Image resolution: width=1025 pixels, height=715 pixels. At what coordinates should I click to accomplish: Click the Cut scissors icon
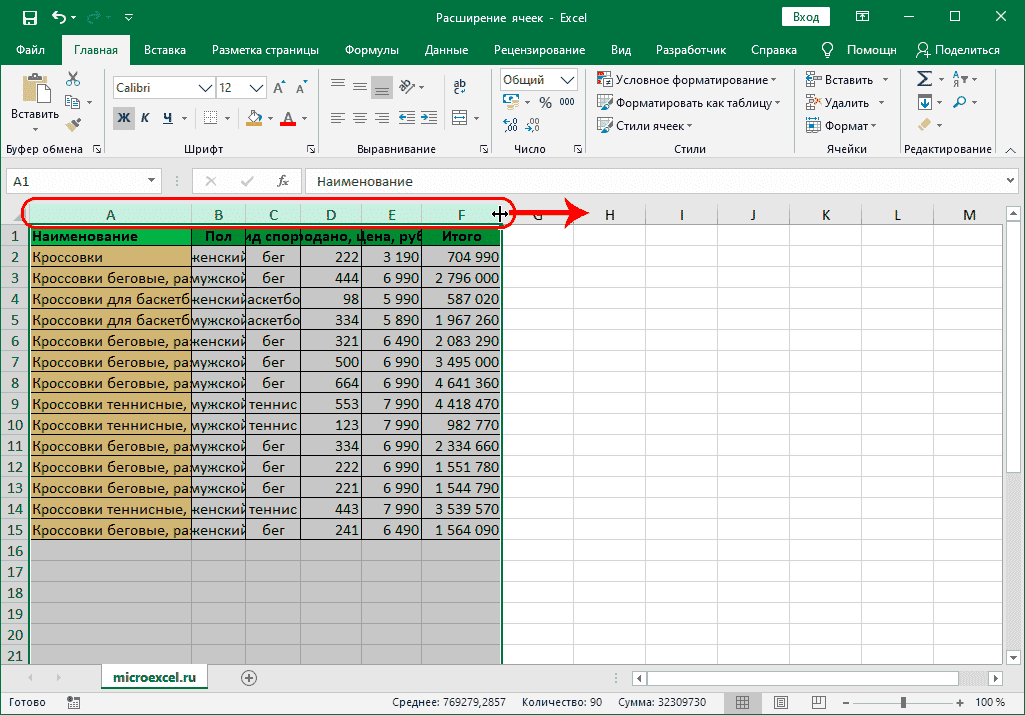pos(73,80)
